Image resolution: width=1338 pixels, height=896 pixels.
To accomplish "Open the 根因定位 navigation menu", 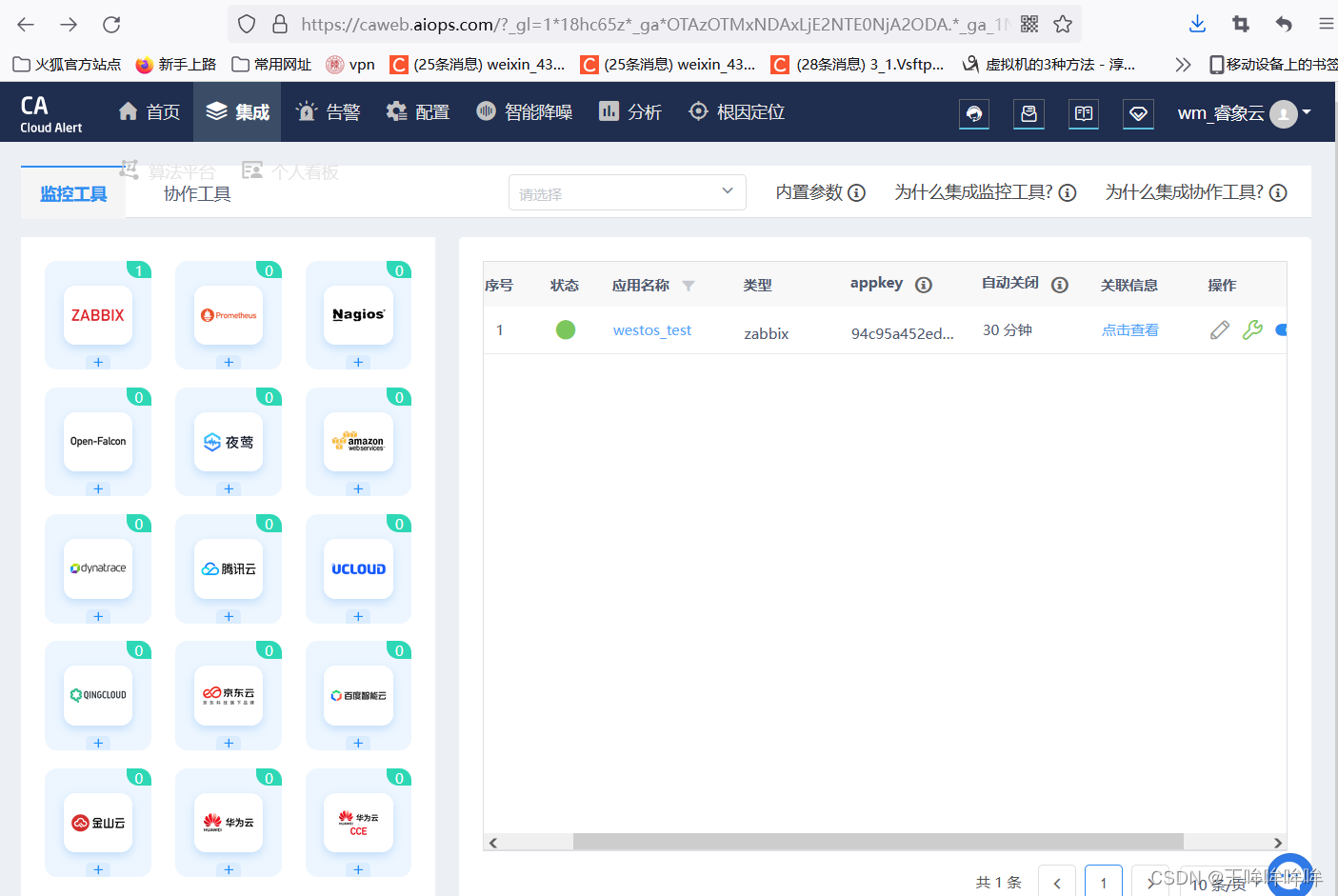I will (x=737, y=112).
